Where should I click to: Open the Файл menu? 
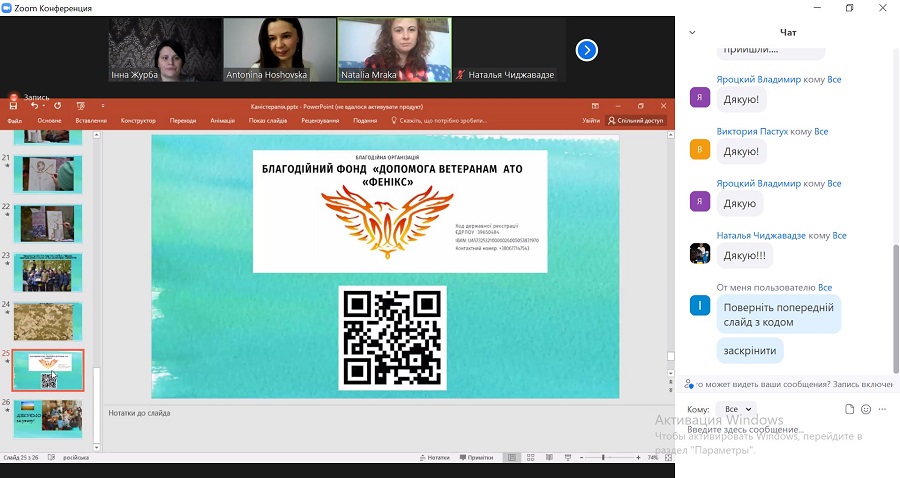point(14,121)
